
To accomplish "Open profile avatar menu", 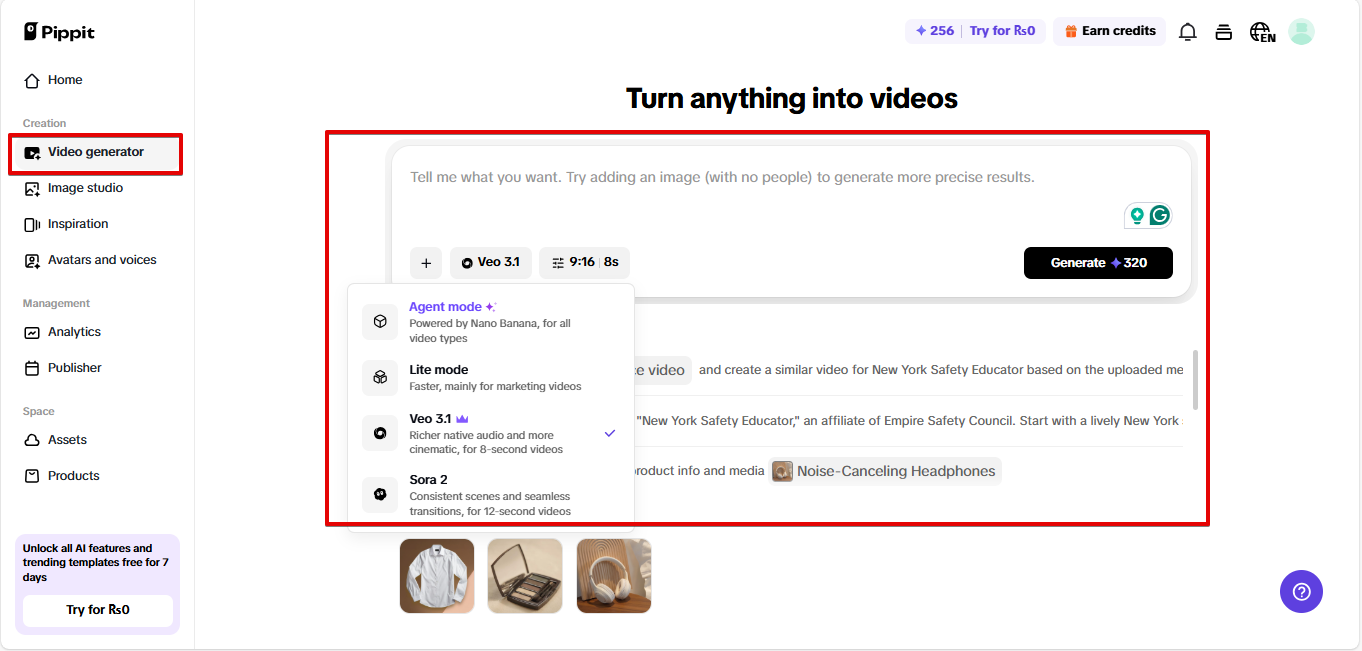I will click(x=1301, y=32).
